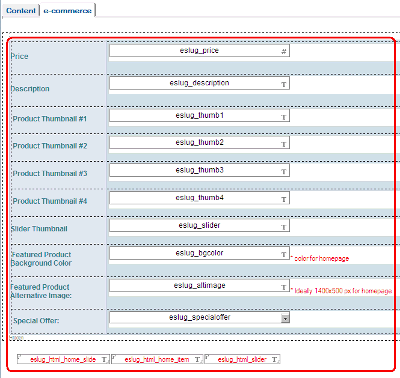Click the eslug_html_home_item field

click(157, 359)
